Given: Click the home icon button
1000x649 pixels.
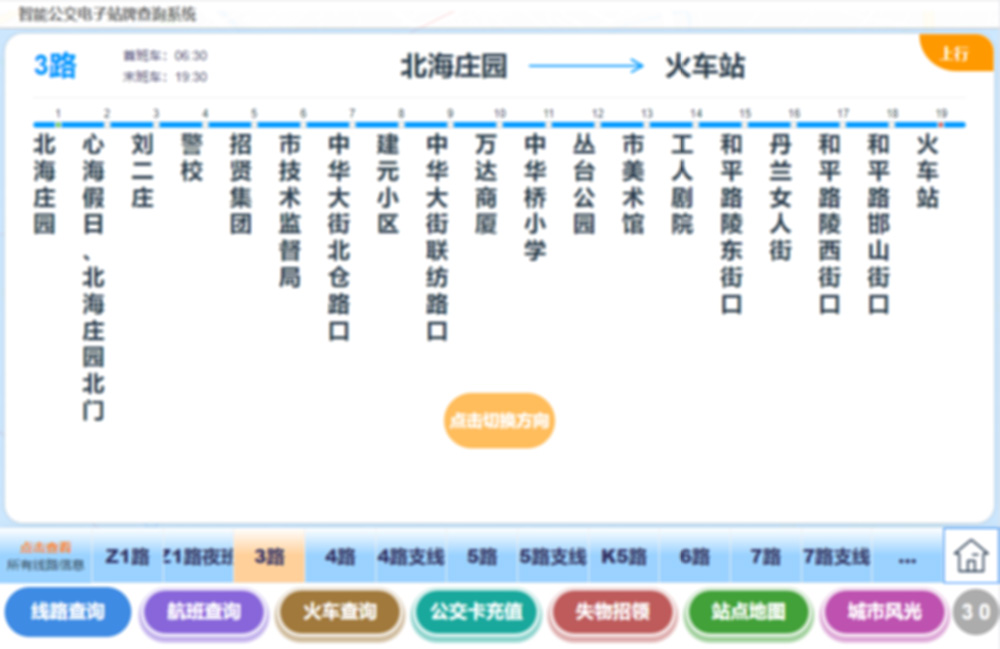Looking at the screenshot, I should (x=970, y=556).
